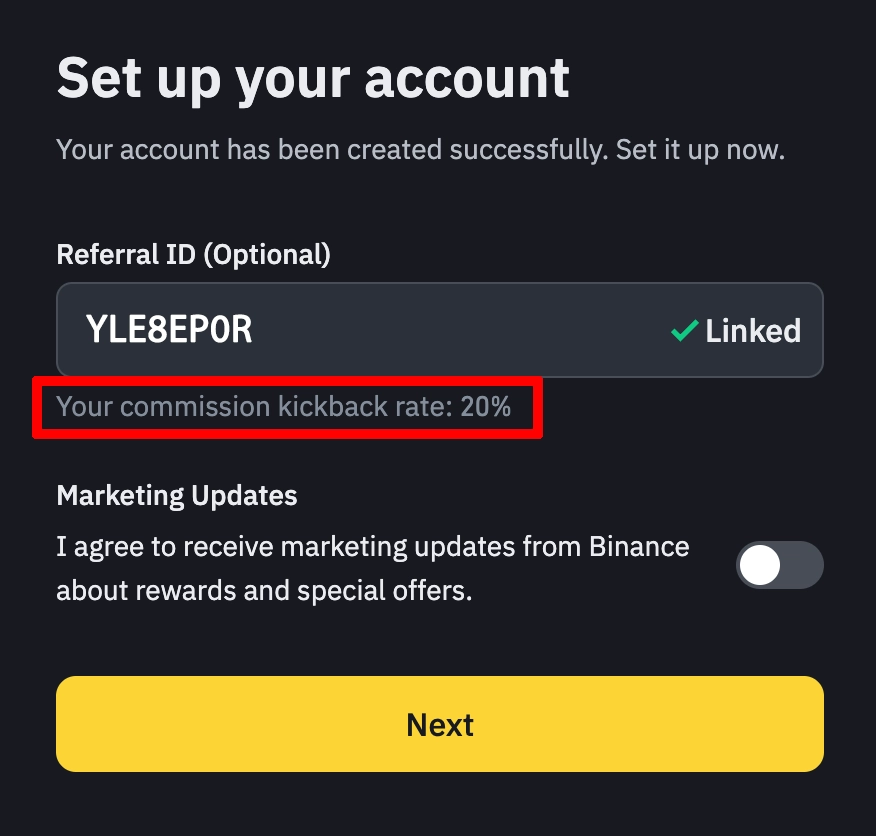
Task: Click into the Referral ID input field
Action: (x=440, y=330)
